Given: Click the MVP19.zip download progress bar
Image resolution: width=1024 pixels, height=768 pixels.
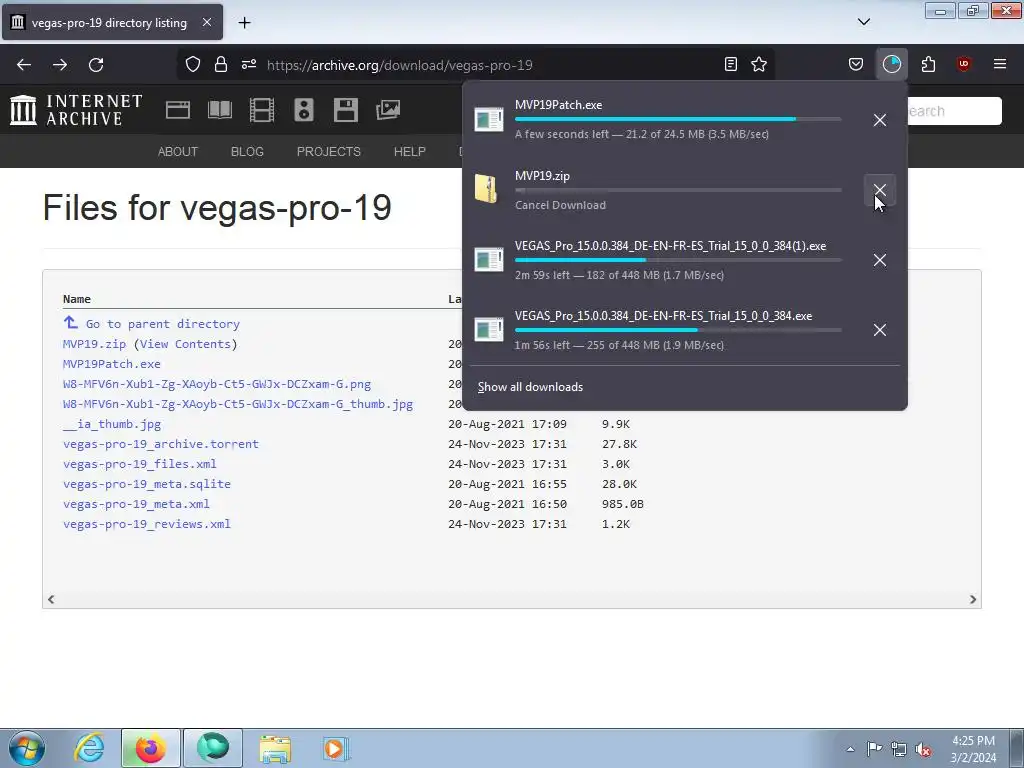Looking at the screenshot, I should (678, 190).
